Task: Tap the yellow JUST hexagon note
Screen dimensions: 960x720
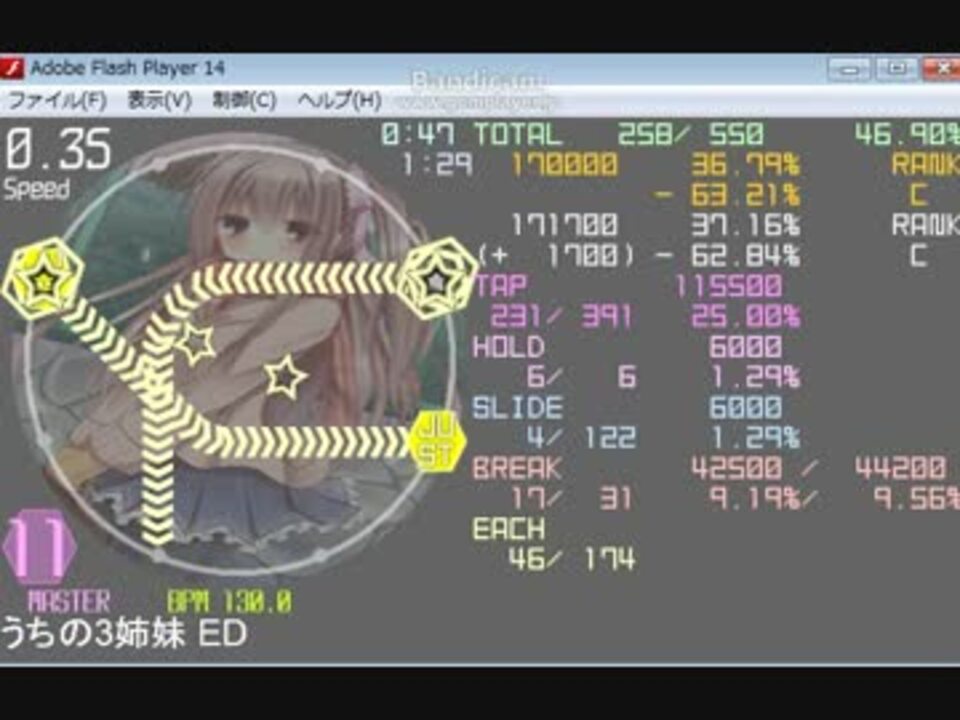Action: [437, 441]
